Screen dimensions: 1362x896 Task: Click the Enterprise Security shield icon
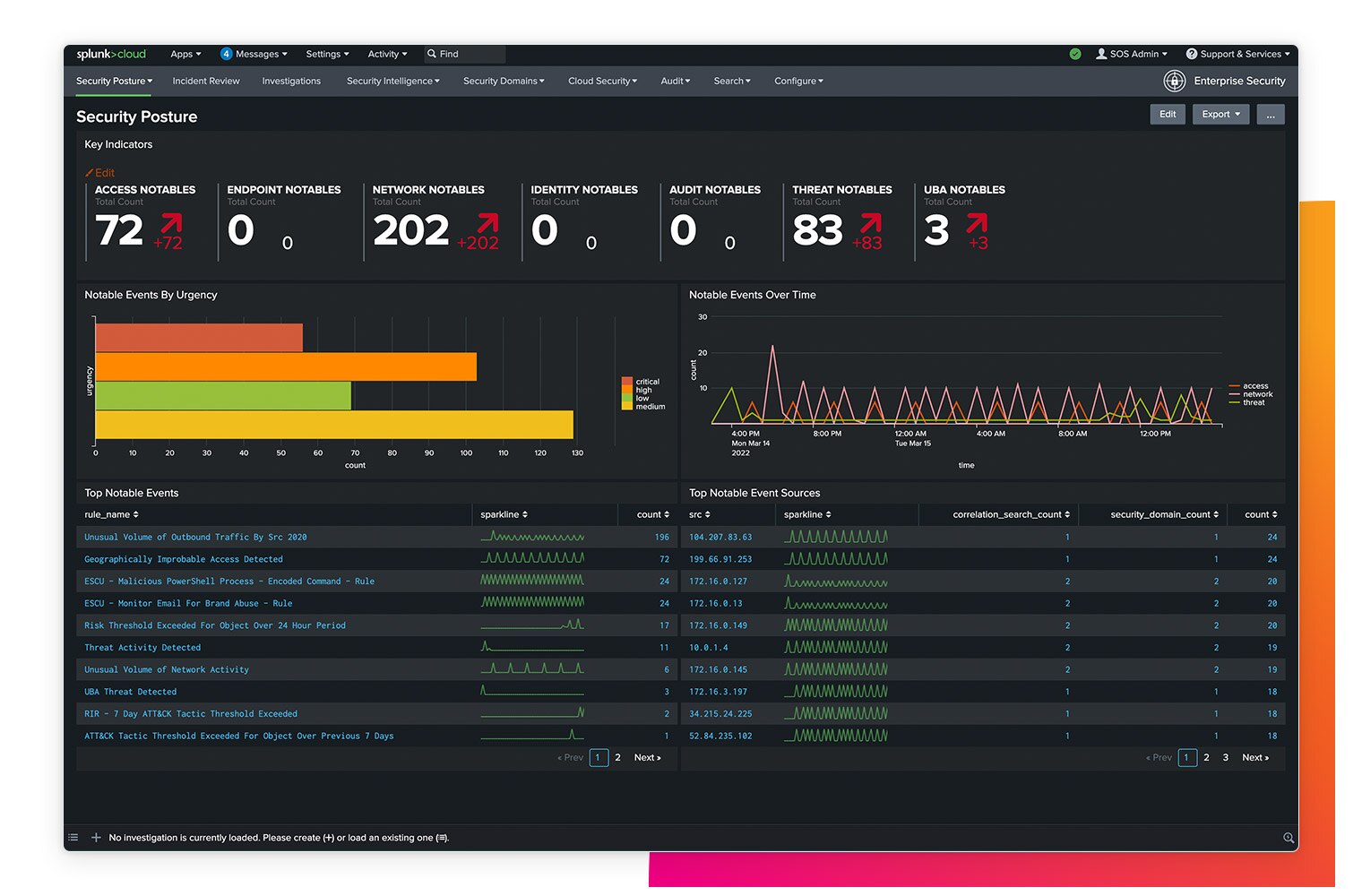[1174, 81]
